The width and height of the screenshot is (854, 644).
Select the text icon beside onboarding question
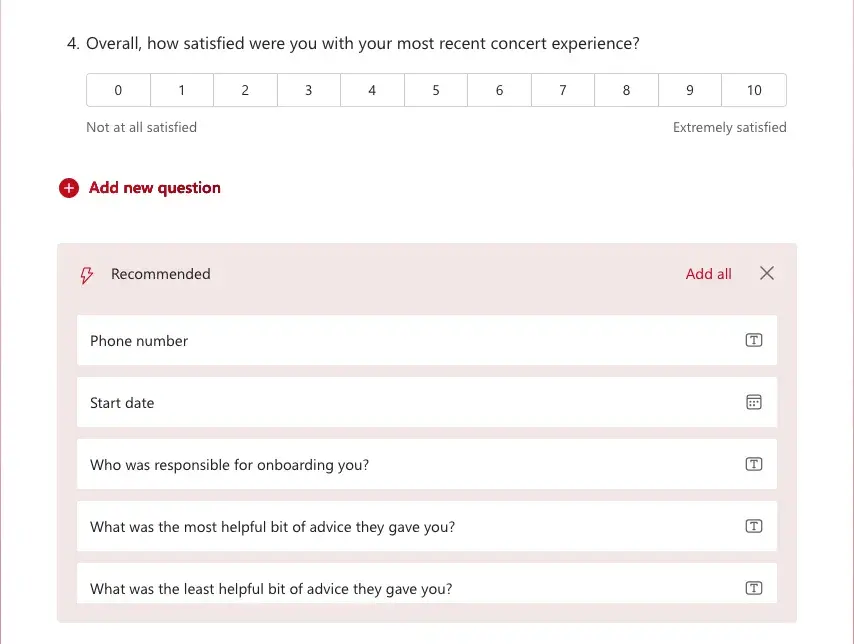click(x=753, y=464)
